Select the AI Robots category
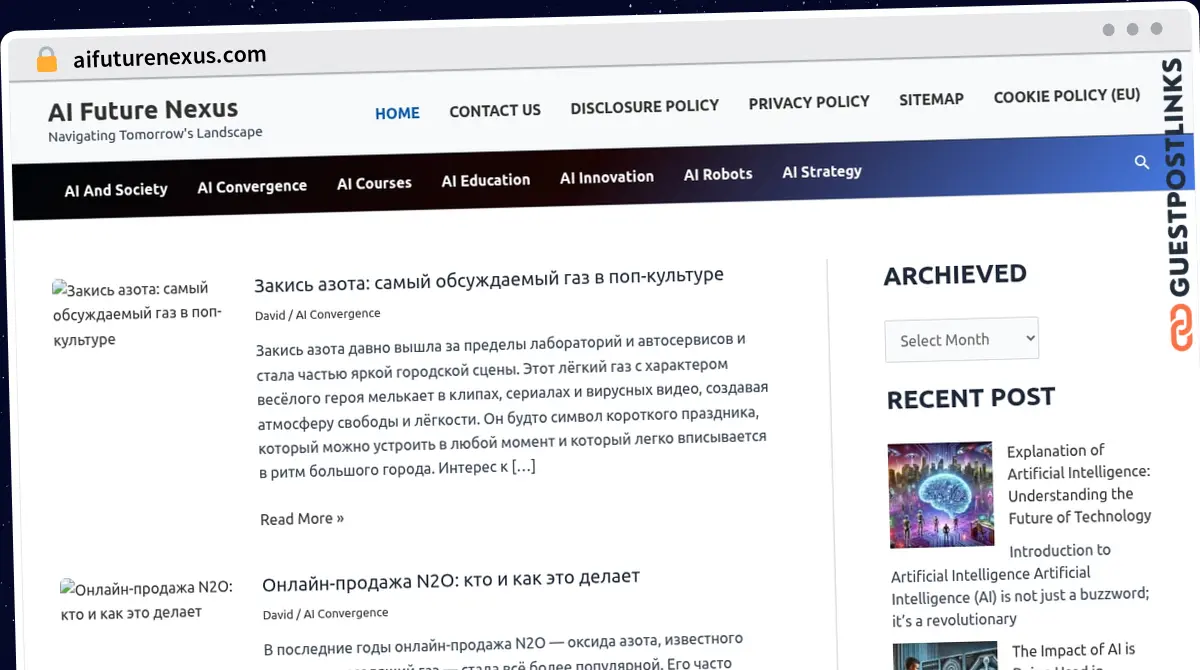 pos(718,174)
